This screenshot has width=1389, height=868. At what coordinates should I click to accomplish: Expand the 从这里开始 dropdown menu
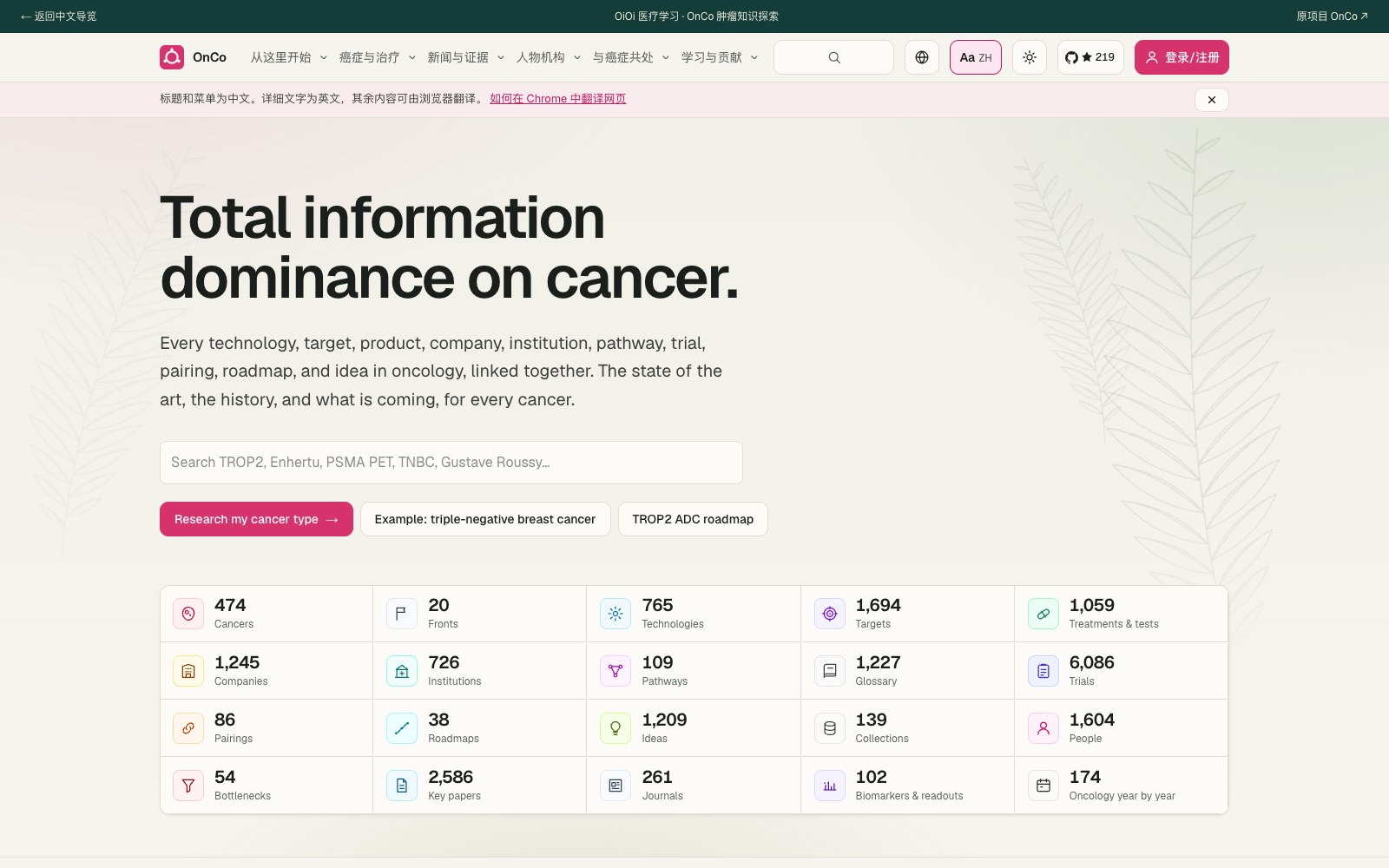coord(289,57)
